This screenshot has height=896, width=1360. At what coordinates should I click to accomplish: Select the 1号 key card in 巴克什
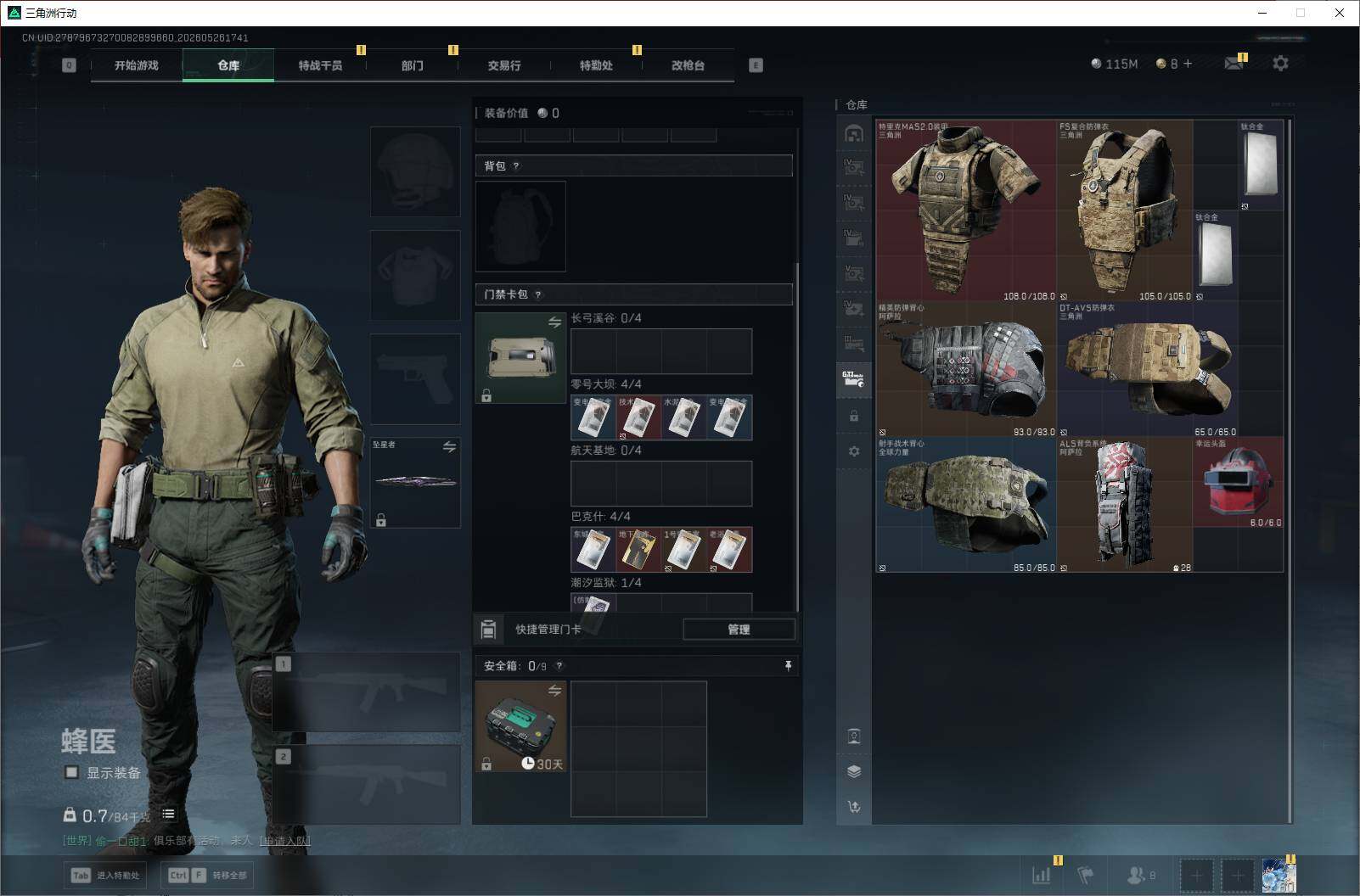point(684,550)
